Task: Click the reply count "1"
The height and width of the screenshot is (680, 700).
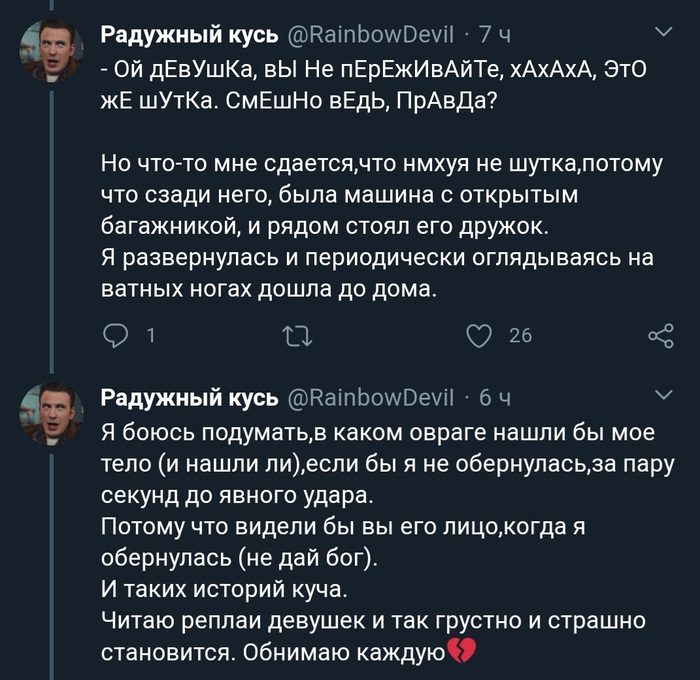Action: coord(150,337)
